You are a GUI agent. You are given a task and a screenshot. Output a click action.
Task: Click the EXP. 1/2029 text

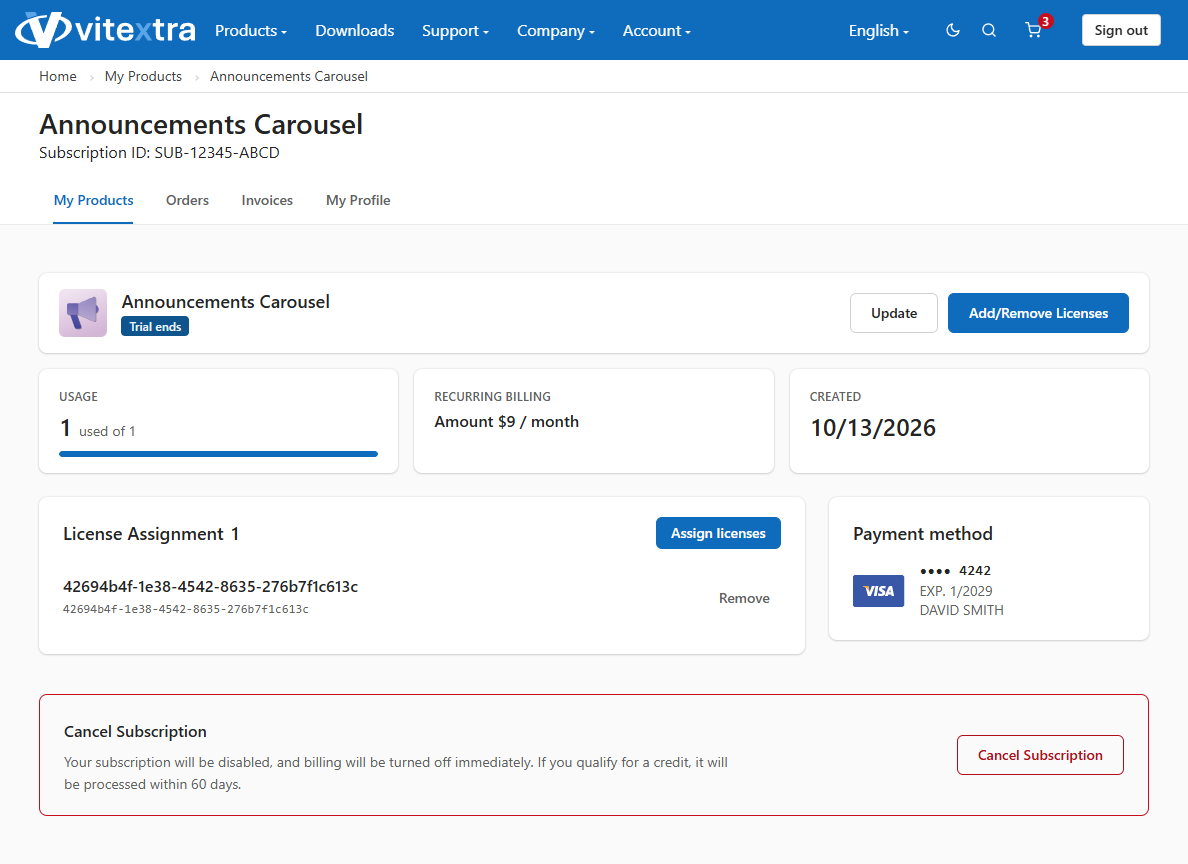(x=955, y=591)
